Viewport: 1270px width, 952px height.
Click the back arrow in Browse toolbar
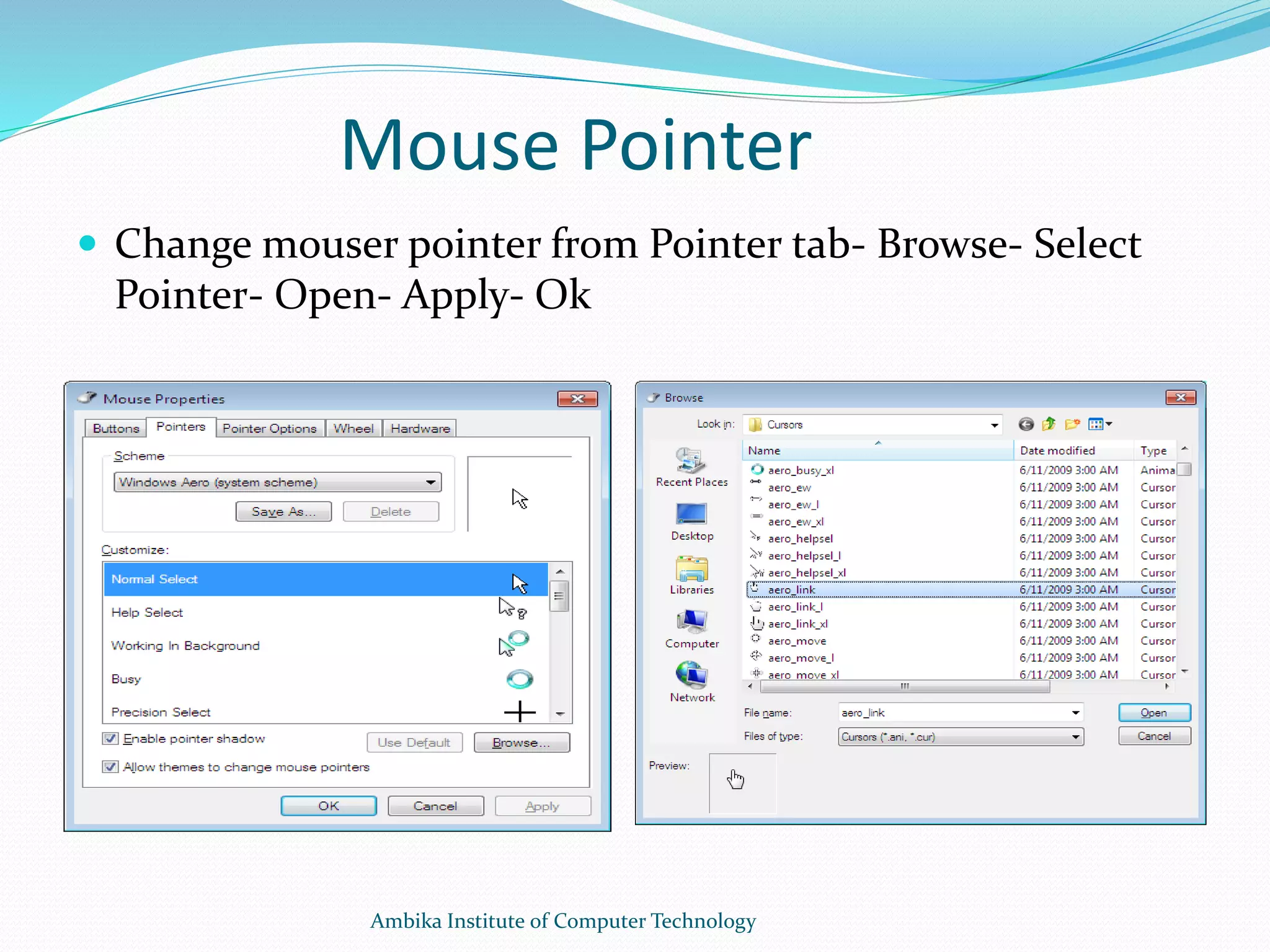(1026, 425)
